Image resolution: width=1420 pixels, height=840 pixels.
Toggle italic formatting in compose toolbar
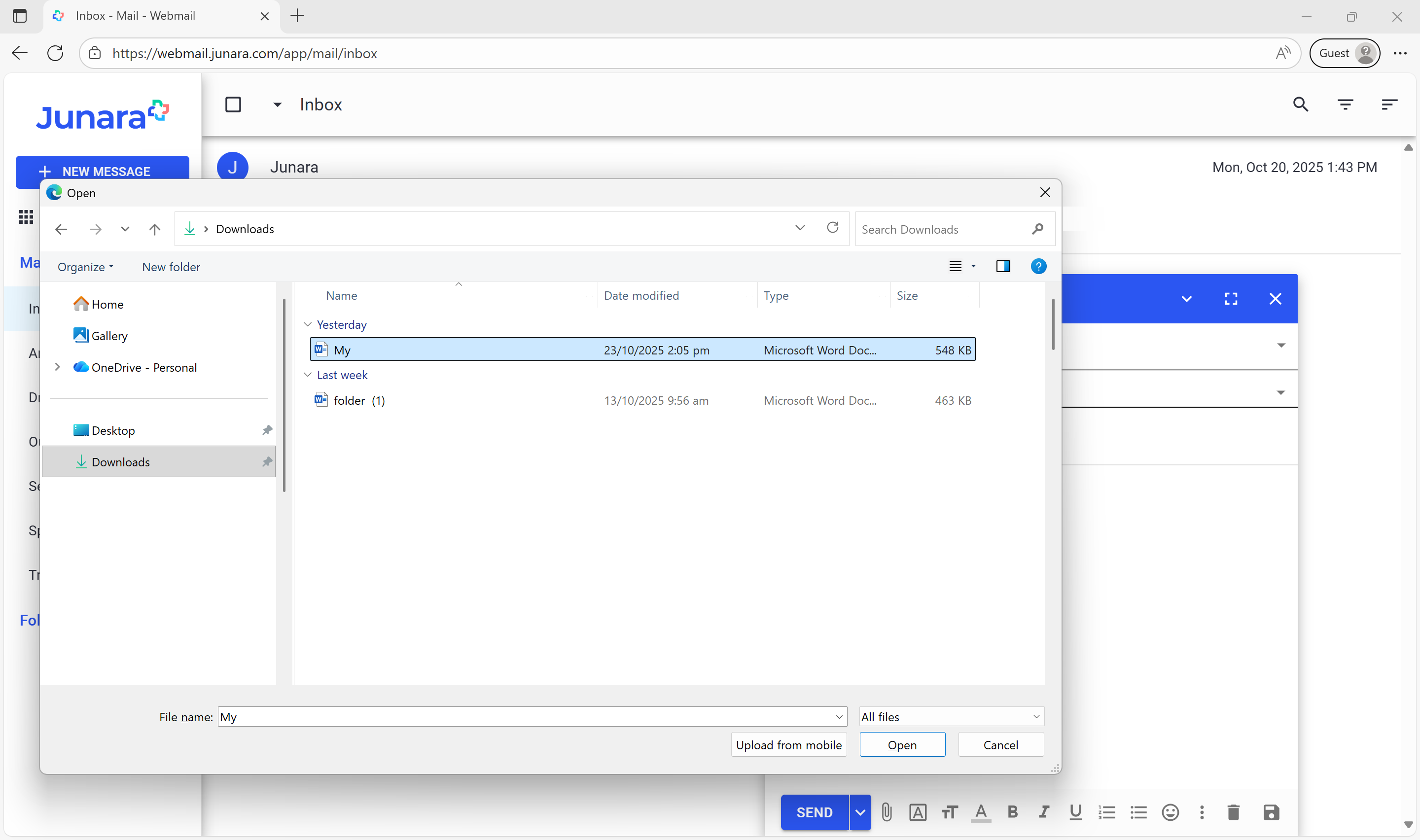pos(1044,812)
